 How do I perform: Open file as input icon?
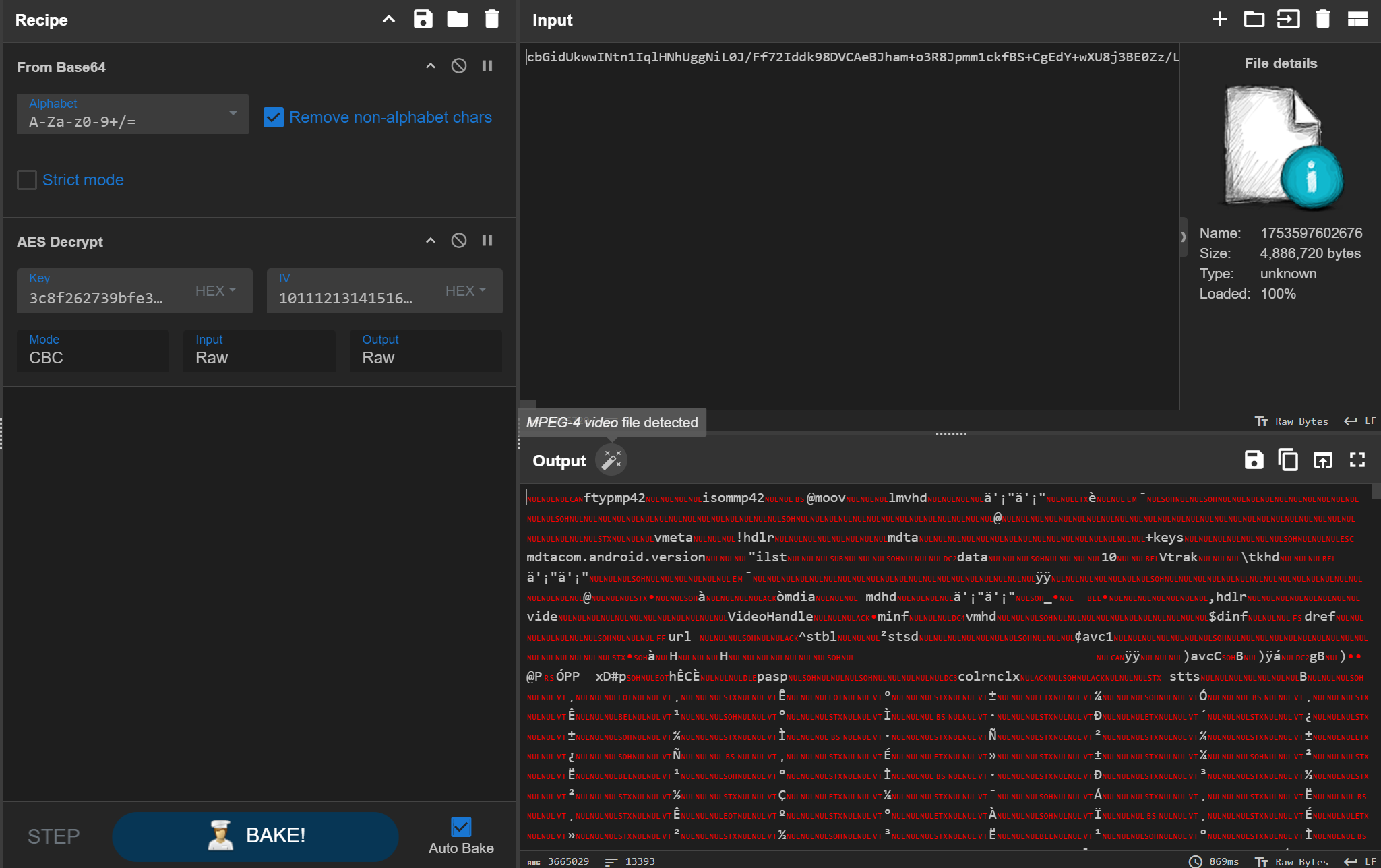tap(1289, 20)
